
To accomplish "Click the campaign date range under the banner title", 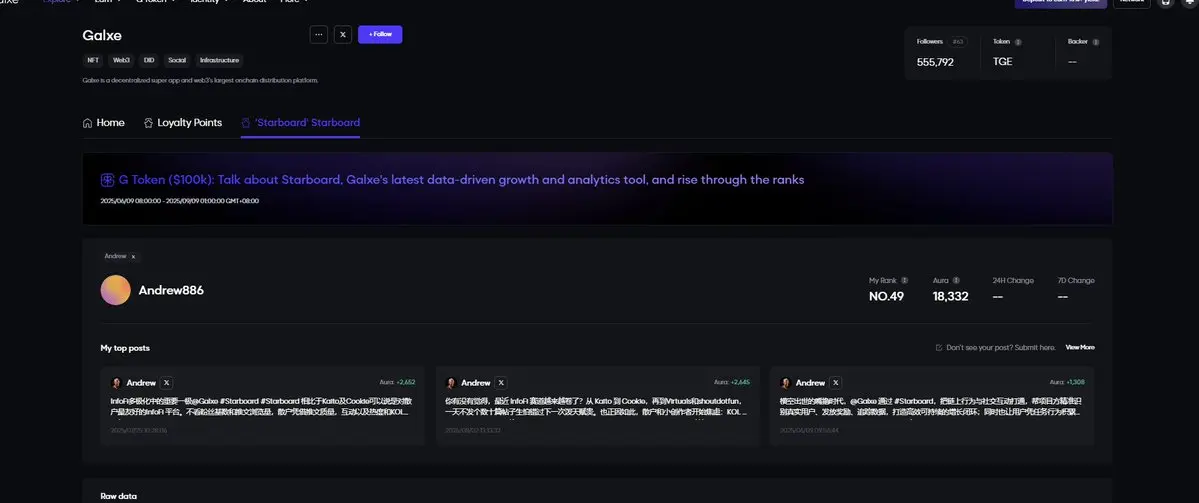I will (x=180, y=201).
